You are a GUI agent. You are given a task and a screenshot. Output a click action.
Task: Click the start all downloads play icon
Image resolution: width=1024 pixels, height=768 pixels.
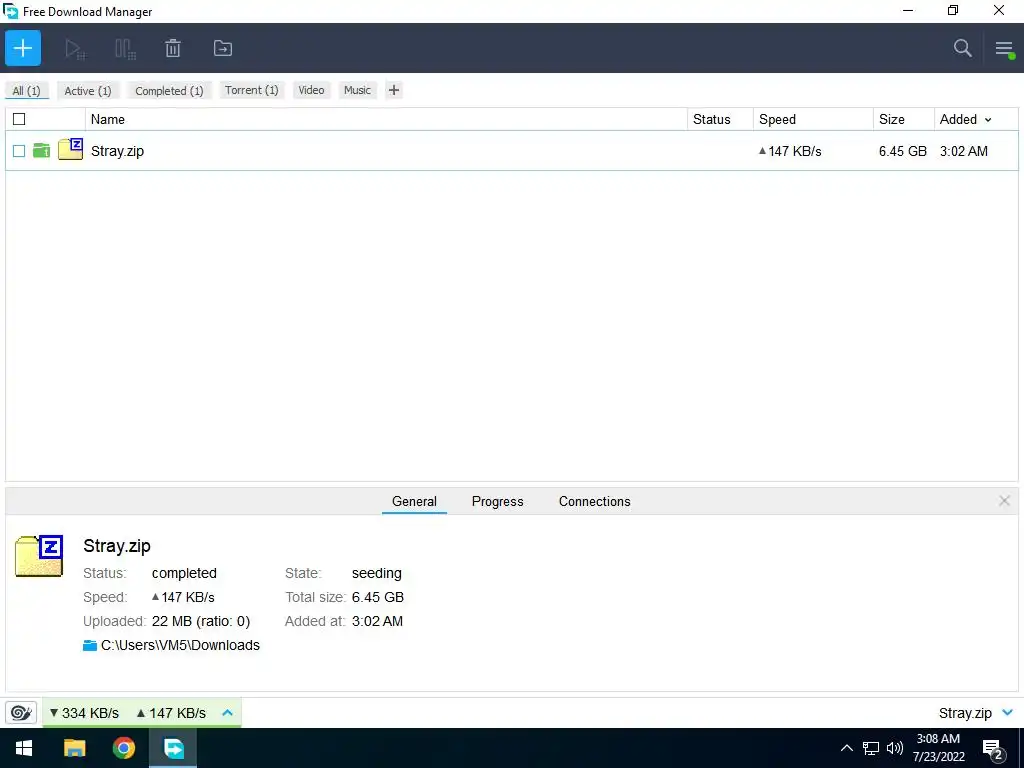pyautogui.click(x=74, y=48)
